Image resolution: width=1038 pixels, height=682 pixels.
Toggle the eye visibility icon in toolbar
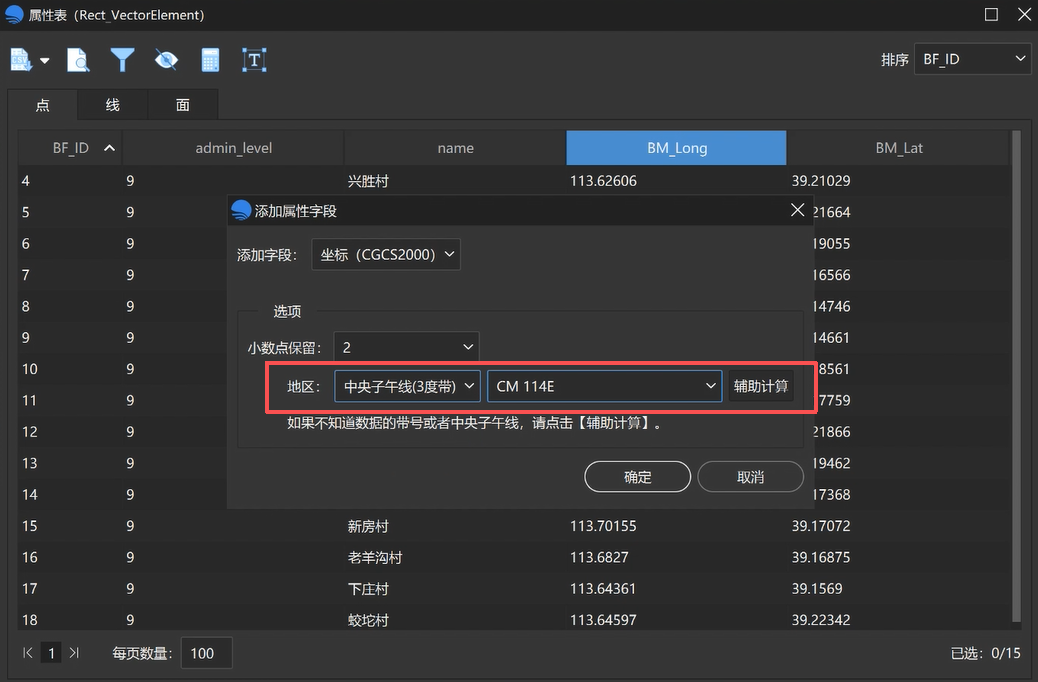166,60
